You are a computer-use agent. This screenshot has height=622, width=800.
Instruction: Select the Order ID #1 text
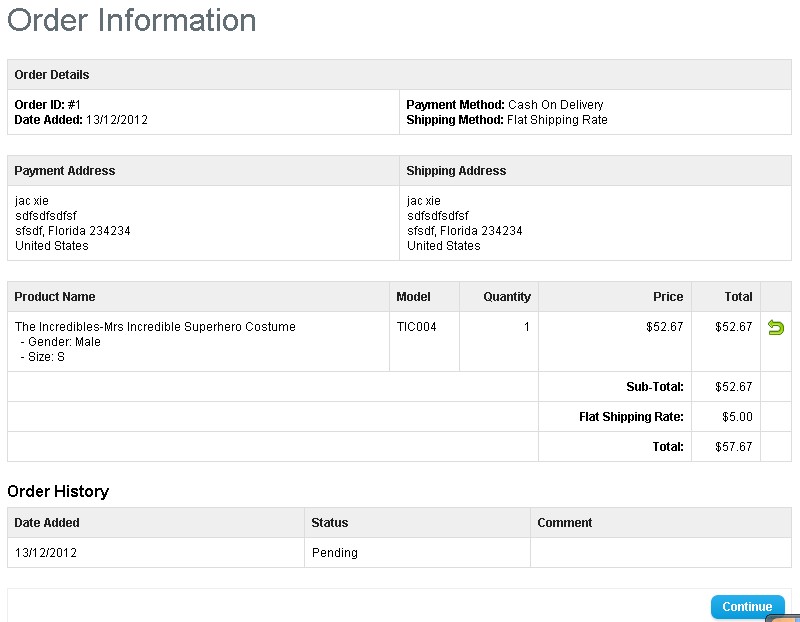(47, 105)
